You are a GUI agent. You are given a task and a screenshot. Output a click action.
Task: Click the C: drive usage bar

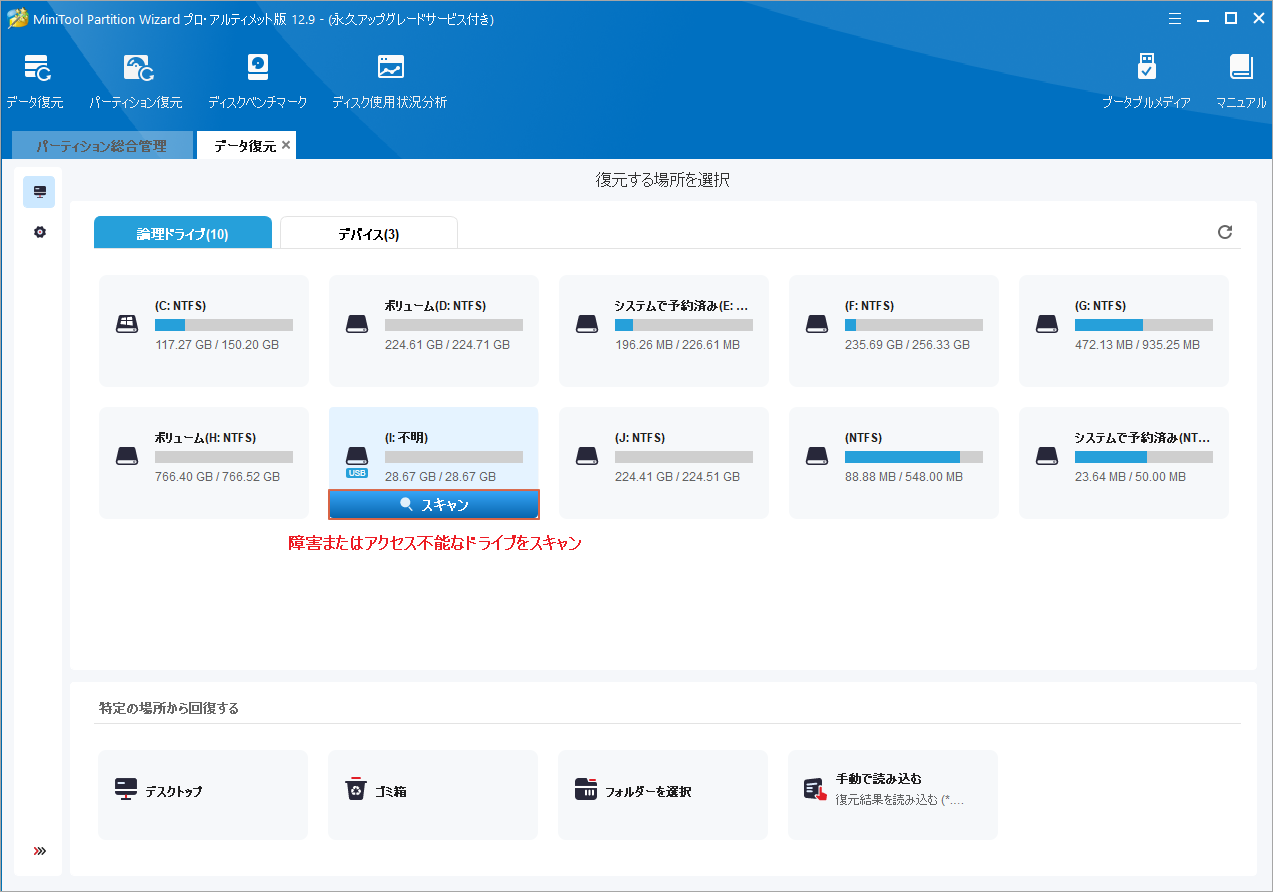click(224, 325)
